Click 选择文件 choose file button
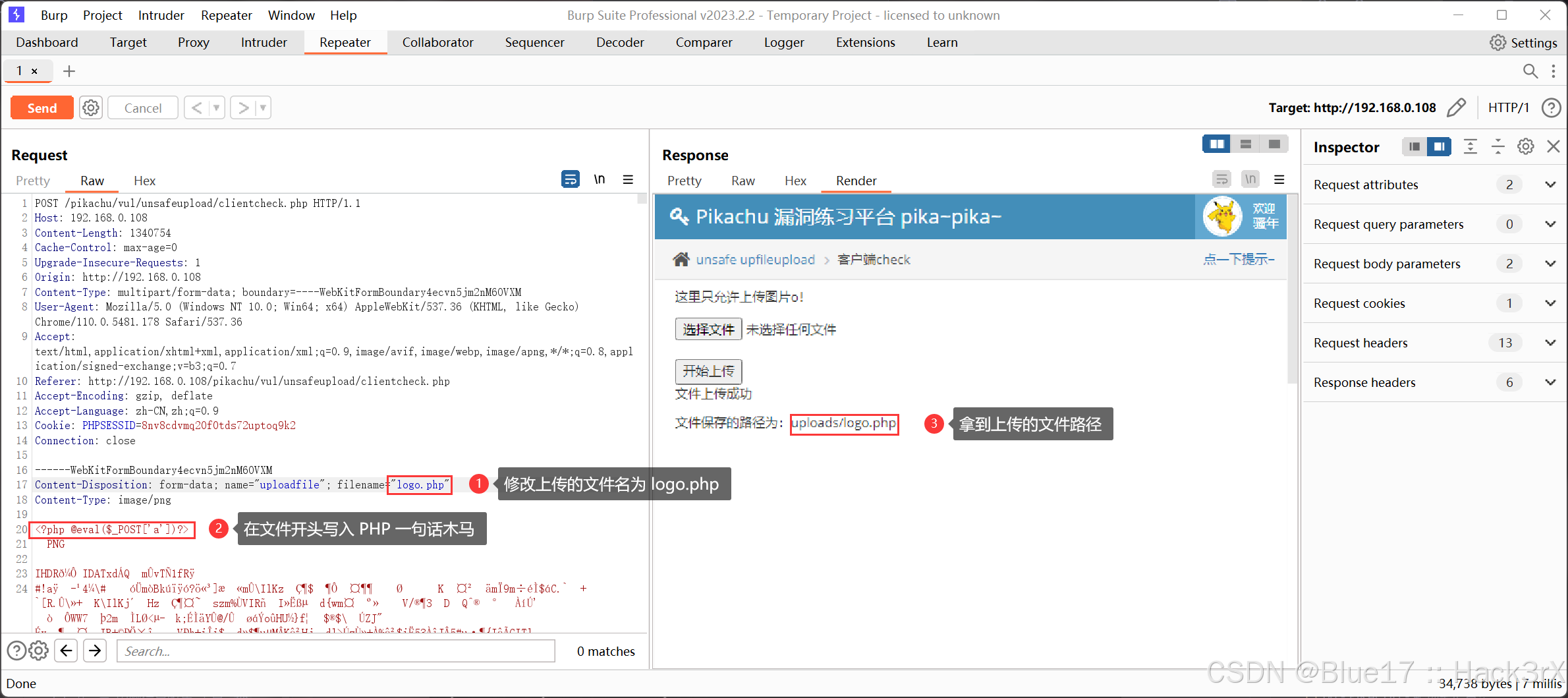The image size is (1568, 698). [708, 329]
